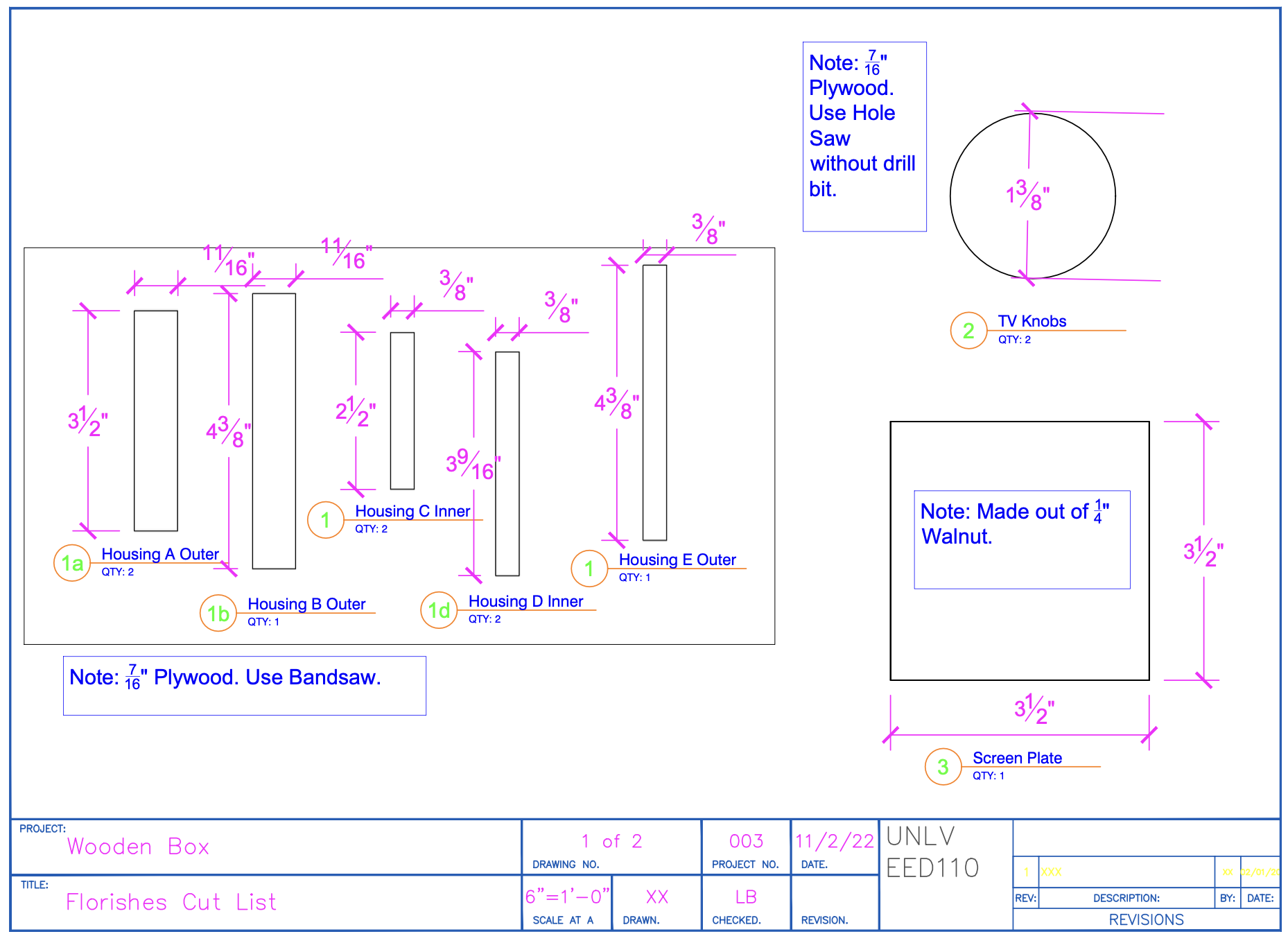Click the number 2 balloon beside TV Knobs
Image resolution: width=1288 pixels, height=943 pixels.
pos(968,331)
